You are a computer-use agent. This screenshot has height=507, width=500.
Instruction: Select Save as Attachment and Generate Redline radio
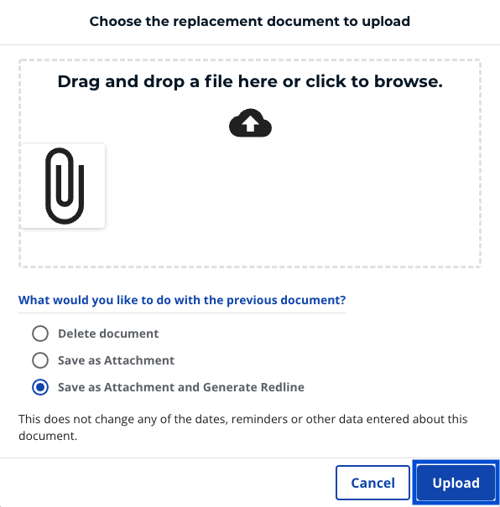40,387
